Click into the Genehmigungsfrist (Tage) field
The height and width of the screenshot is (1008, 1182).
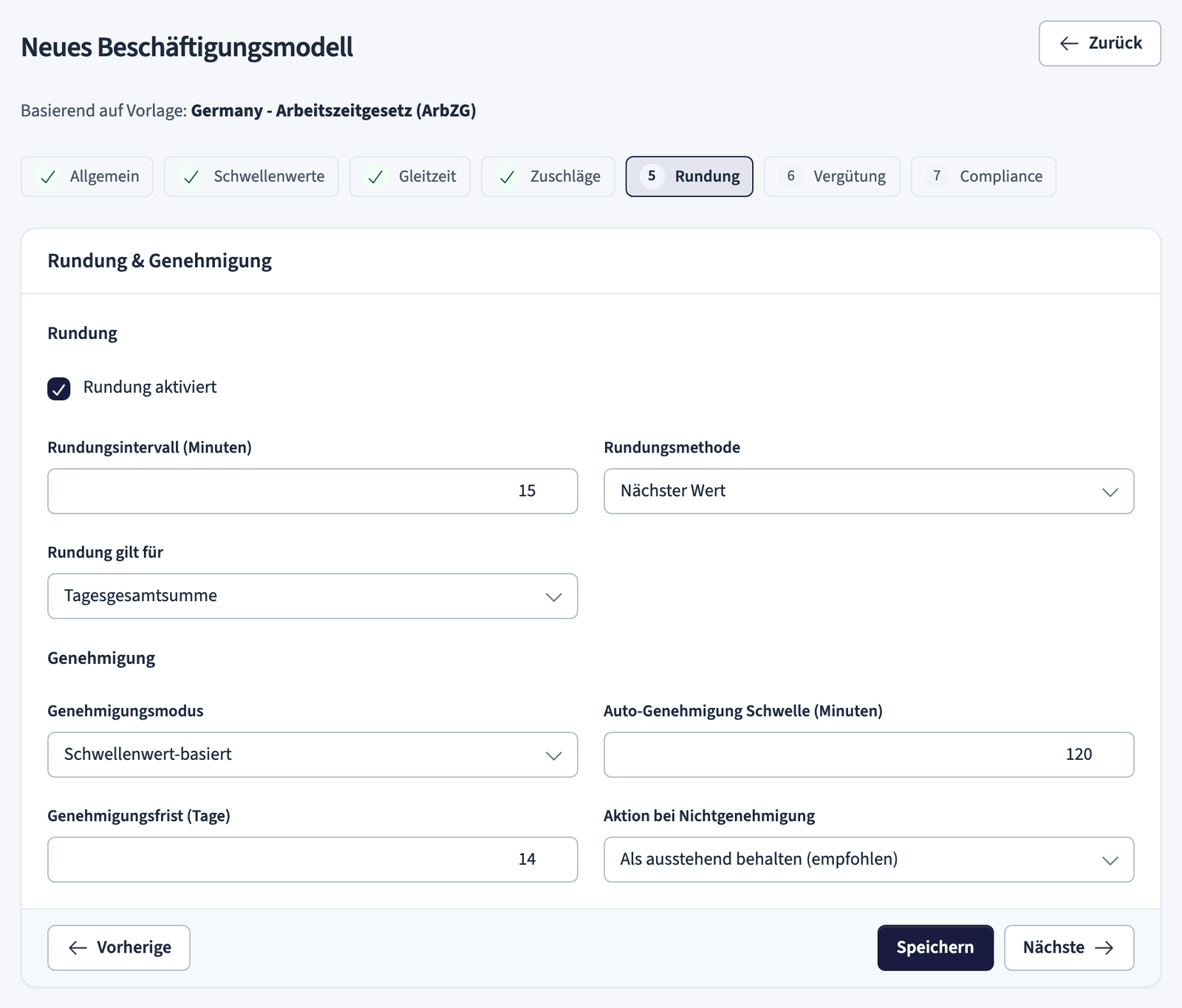point(312,860)
